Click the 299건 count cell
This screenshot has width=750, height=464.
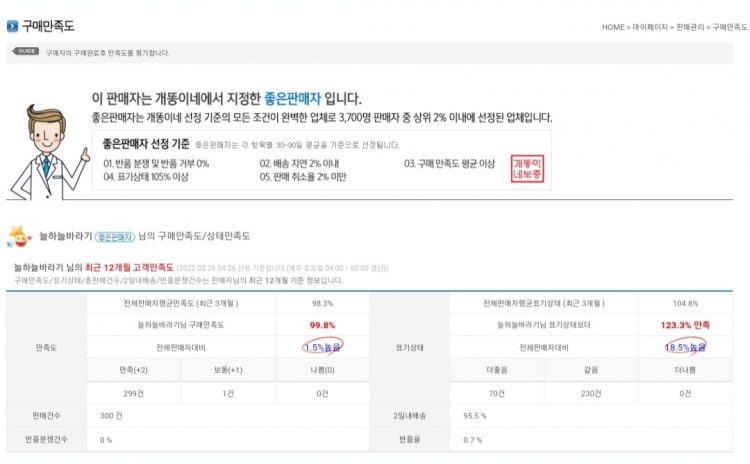134,394
